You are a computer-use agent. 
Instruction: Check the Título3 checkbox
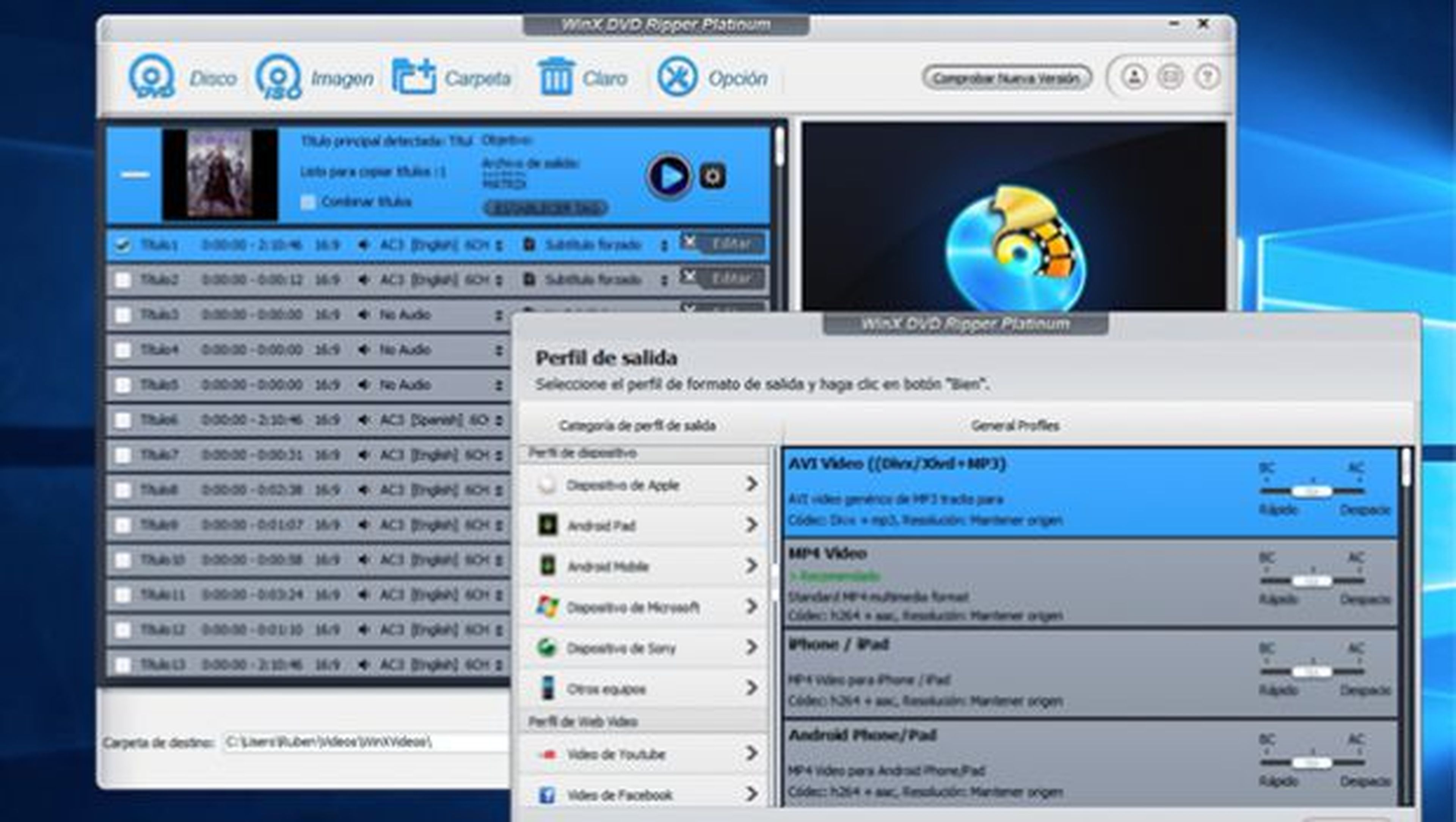[x=122, y=315]
